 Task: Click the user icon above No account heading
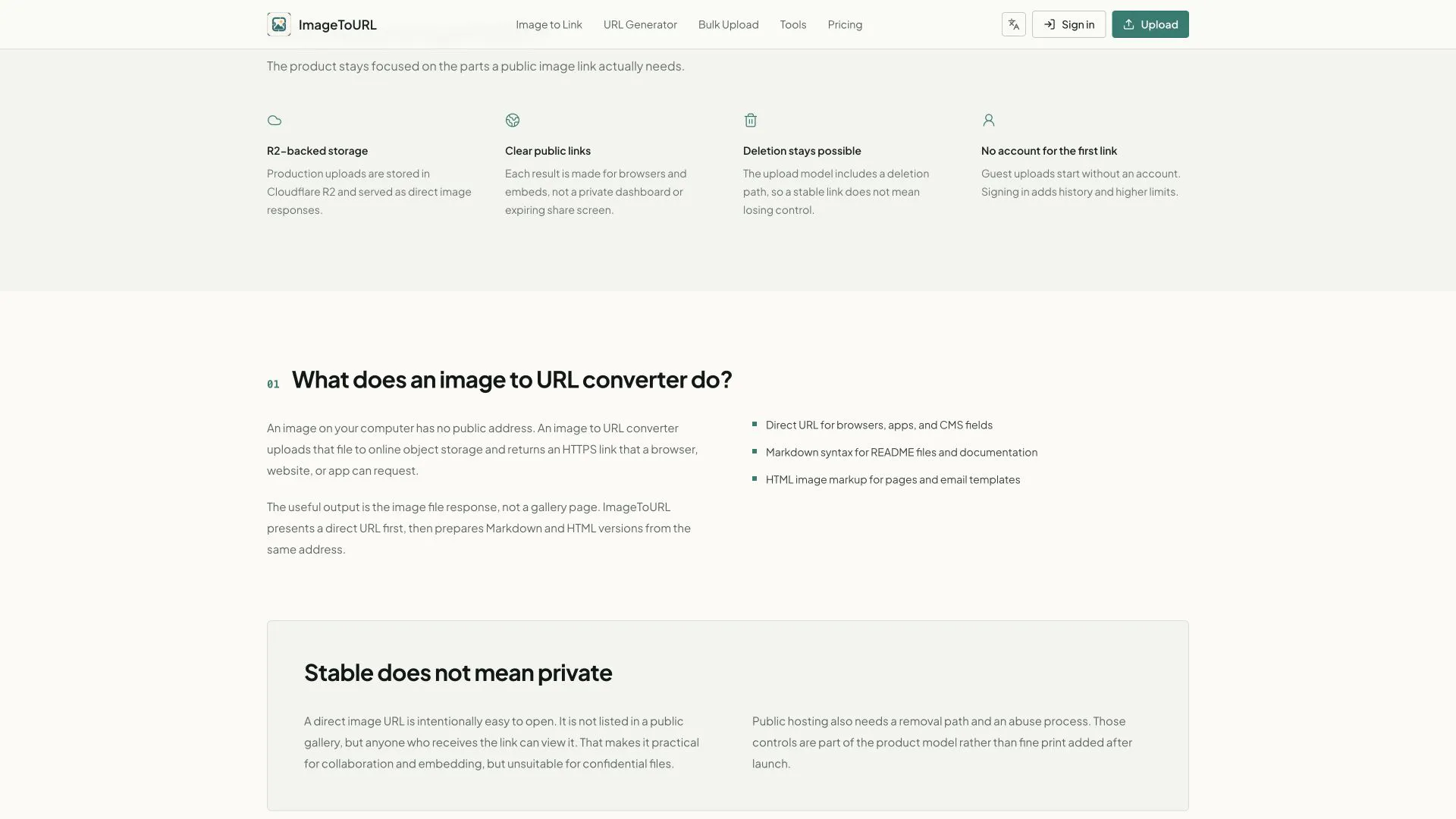pyautogui.click(x=989, y=120)
